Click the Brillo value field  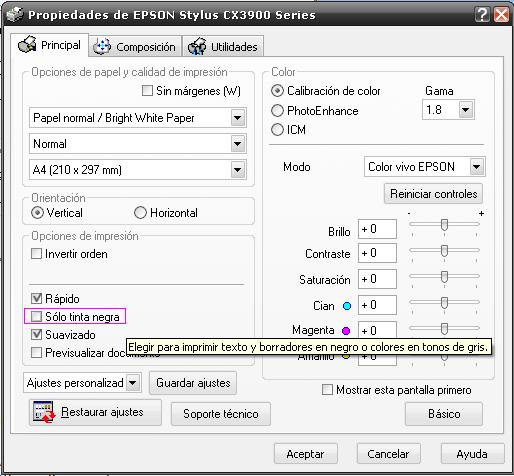pos(377,229)
